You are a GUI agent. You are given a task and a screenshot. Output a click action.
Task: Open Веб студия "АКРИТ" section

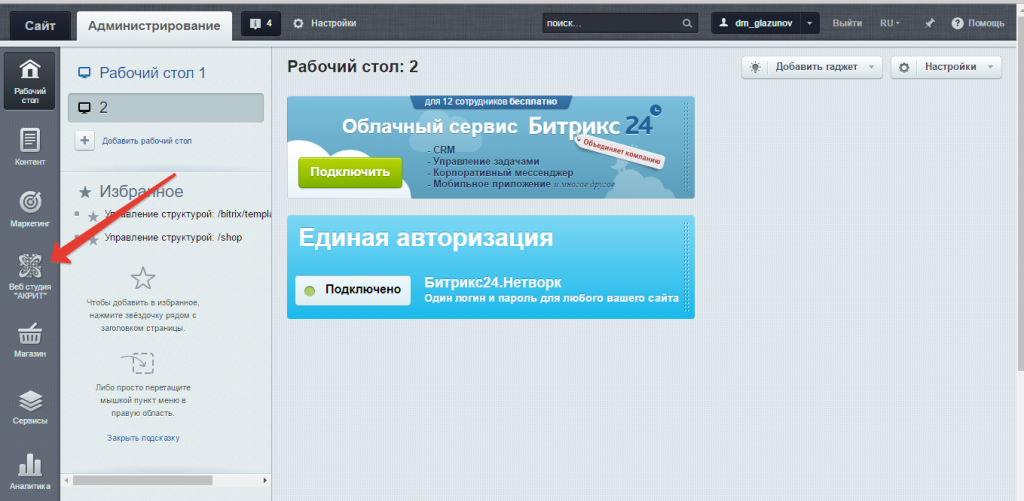pyautogui.click(x=29, y=276)
